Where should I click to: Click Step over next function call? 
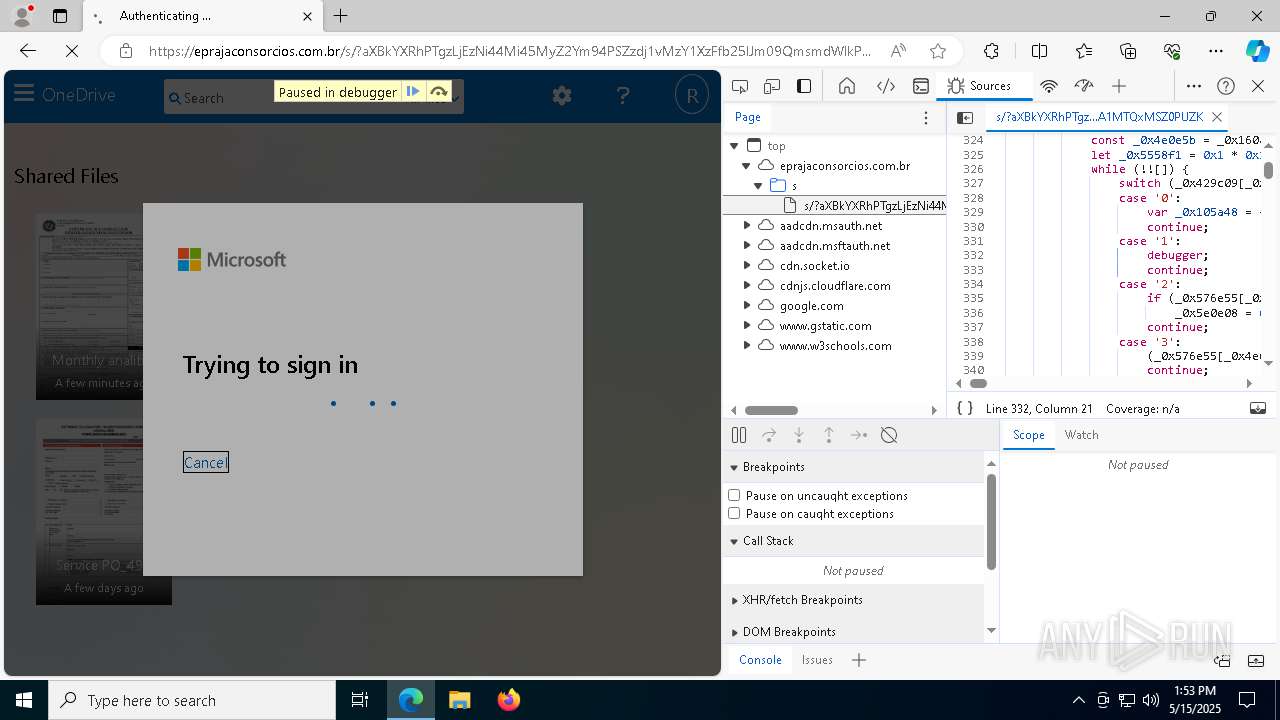coord(769,435)
